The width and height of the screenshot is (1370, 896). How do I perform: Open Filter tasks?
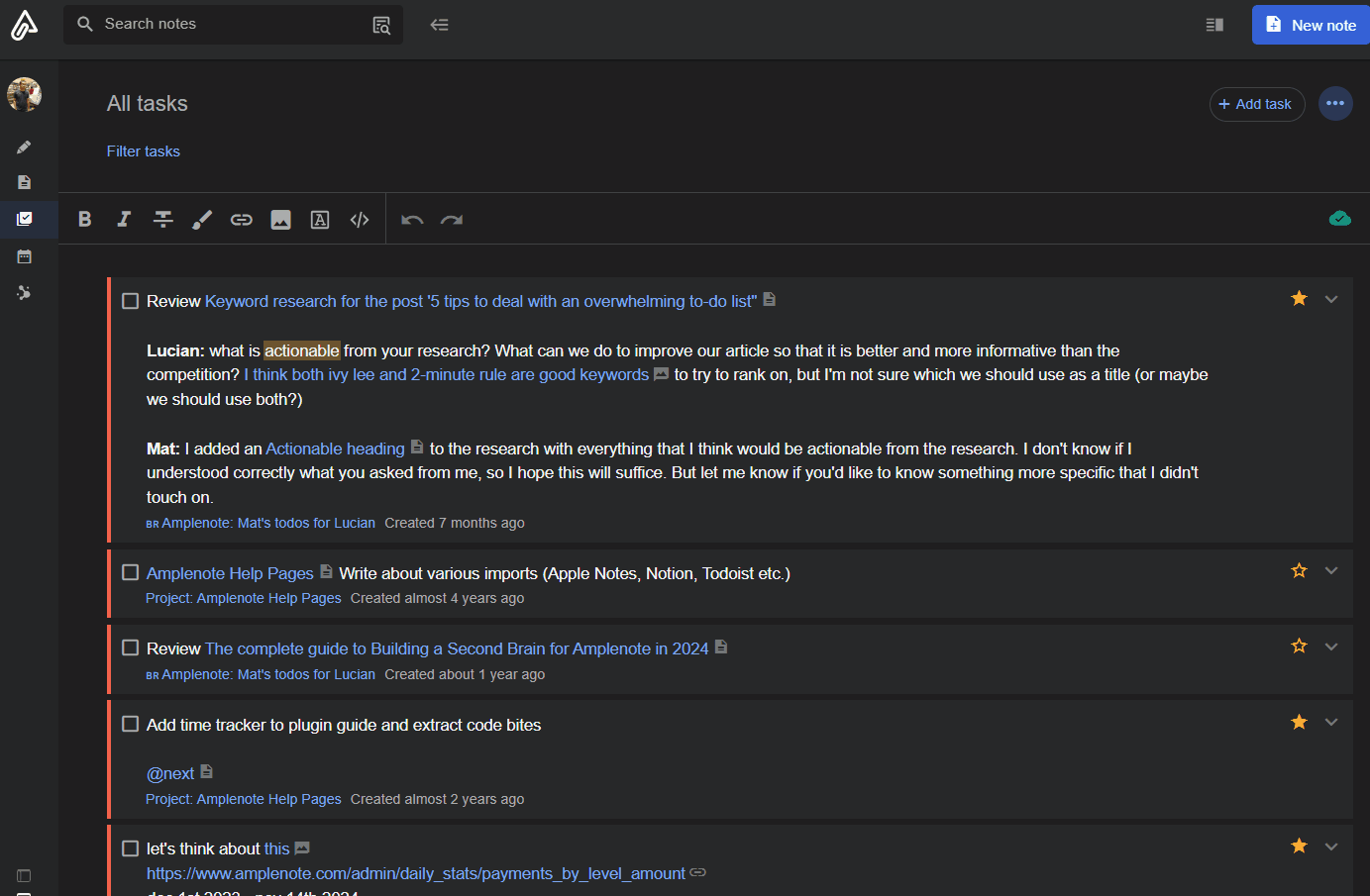pyautogui.click(x=144, y=151)
